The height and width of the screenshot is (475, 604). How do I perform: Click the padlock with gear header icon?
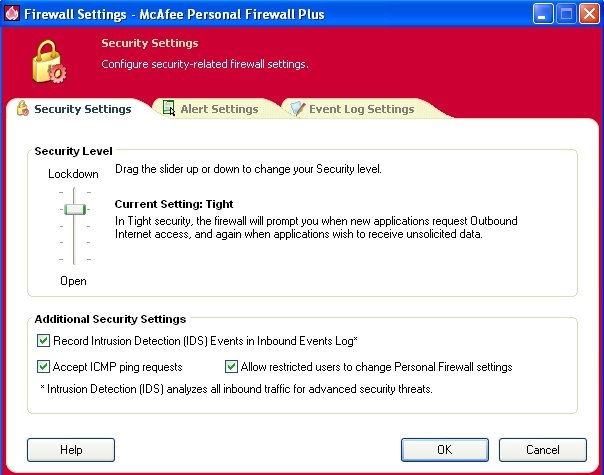[49, 62]
